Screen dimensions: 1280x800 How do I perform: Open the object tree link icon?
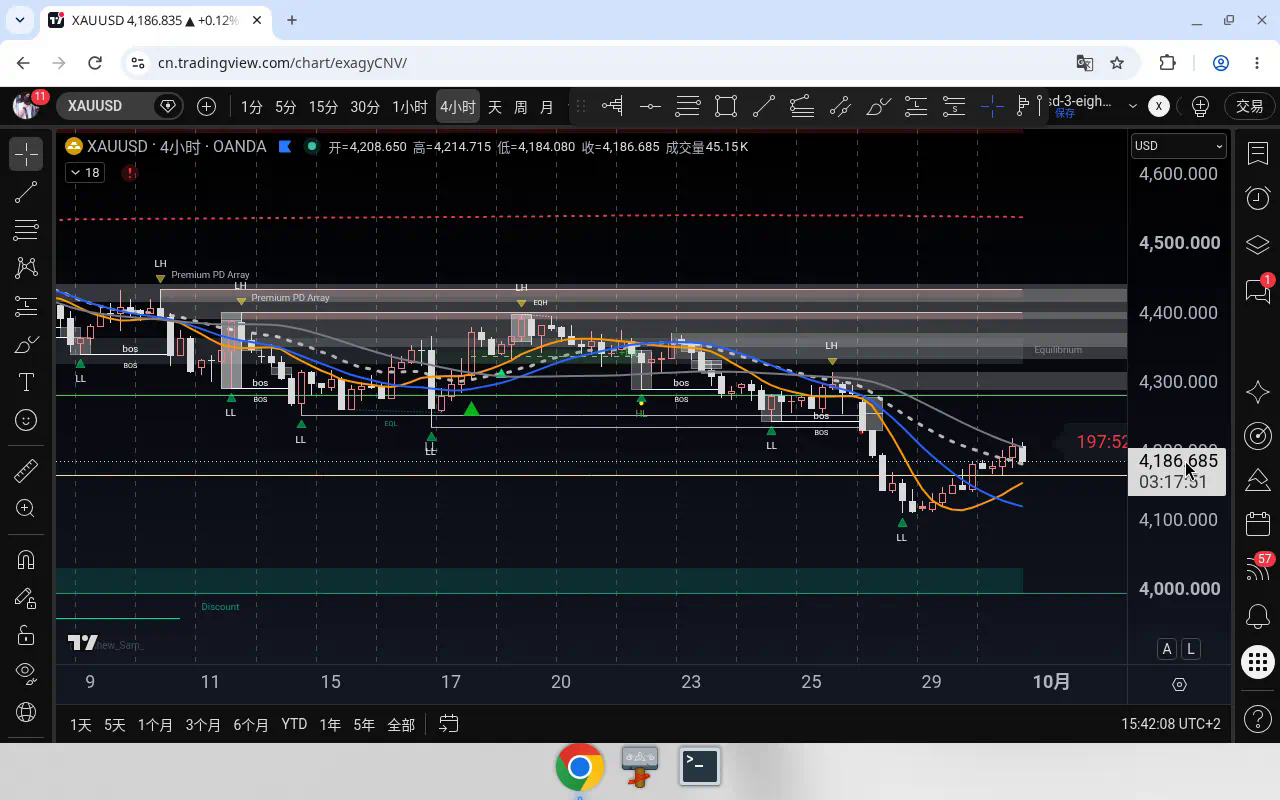pos(26,712)
